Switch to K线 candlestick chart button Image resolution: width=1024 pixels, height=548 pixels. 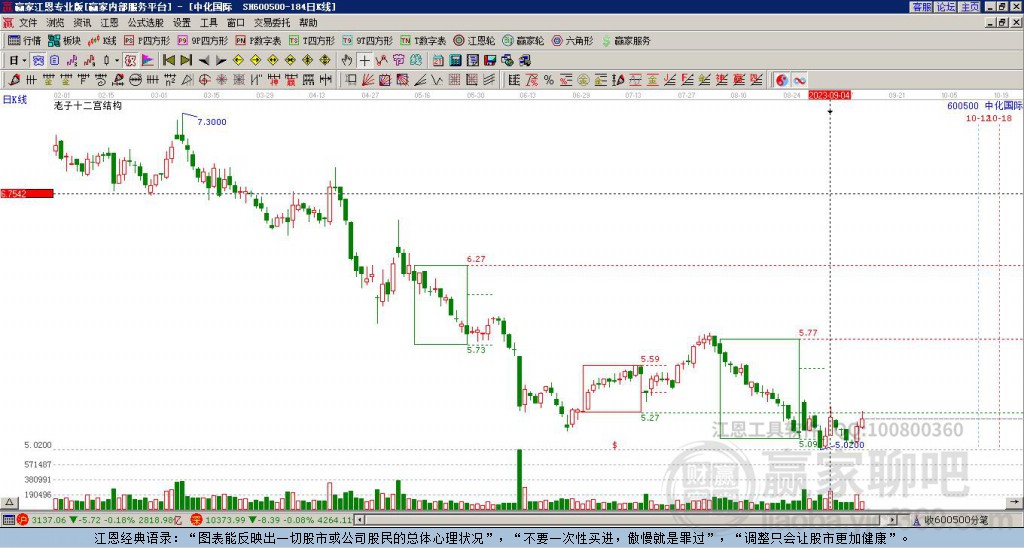[x=102, y=40]
